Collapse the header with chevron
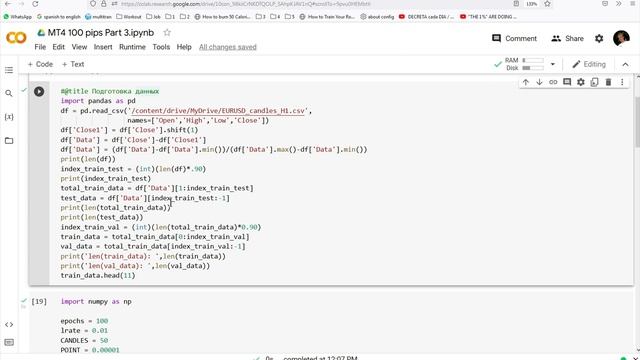The height and width of the screenshot is (360, 640). pyautogui.click(x=625, y=64)
